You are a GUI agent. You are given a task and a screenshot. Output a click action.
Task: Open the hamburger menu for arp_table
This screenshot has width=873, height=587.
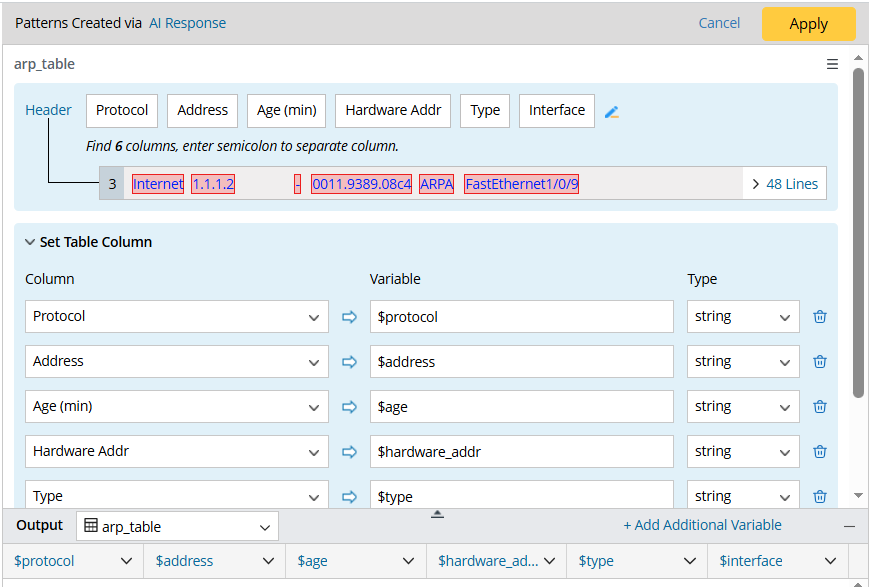[x=832, y=64]
